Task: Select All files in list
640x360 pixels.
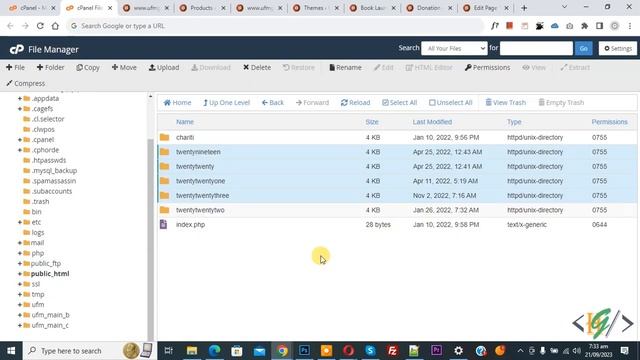Action: 400,102
